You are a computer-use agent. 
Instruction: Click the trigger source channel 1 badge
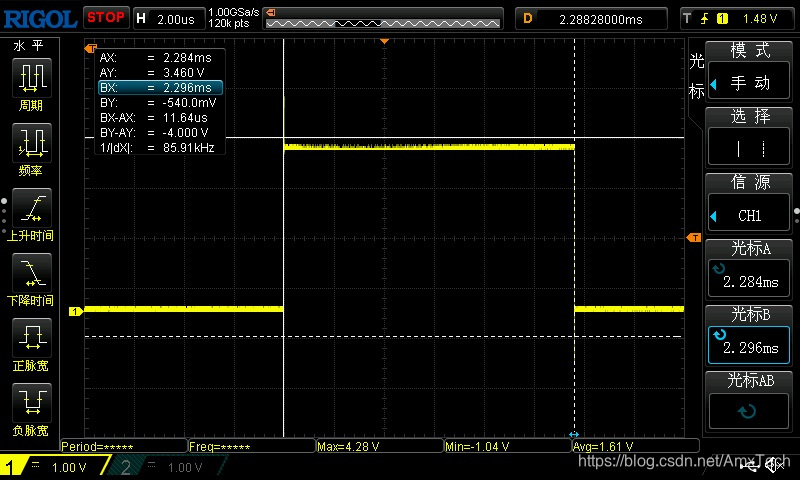coord(722,19)
